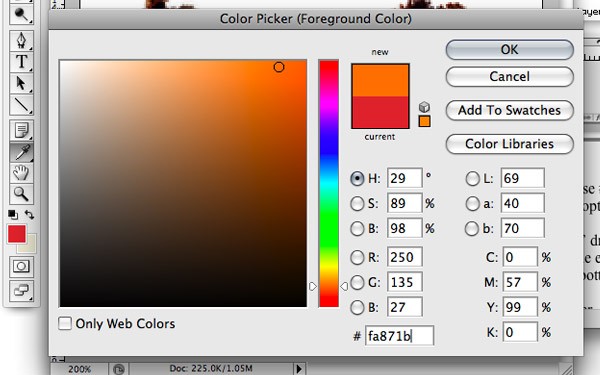Open Color Libraries

coord(510,144)
